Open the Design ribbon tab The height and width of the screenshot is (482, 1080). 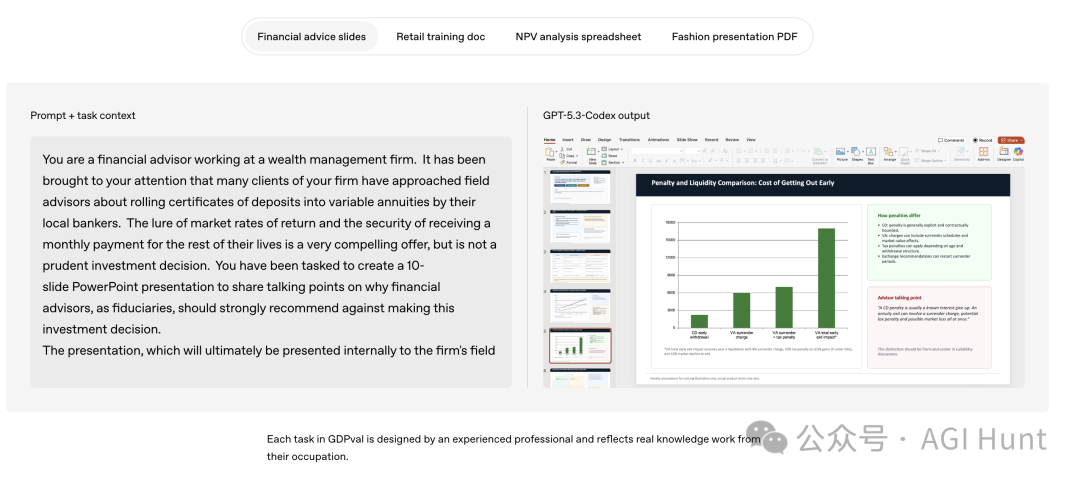pyautogui.click(x=604, y=140)
